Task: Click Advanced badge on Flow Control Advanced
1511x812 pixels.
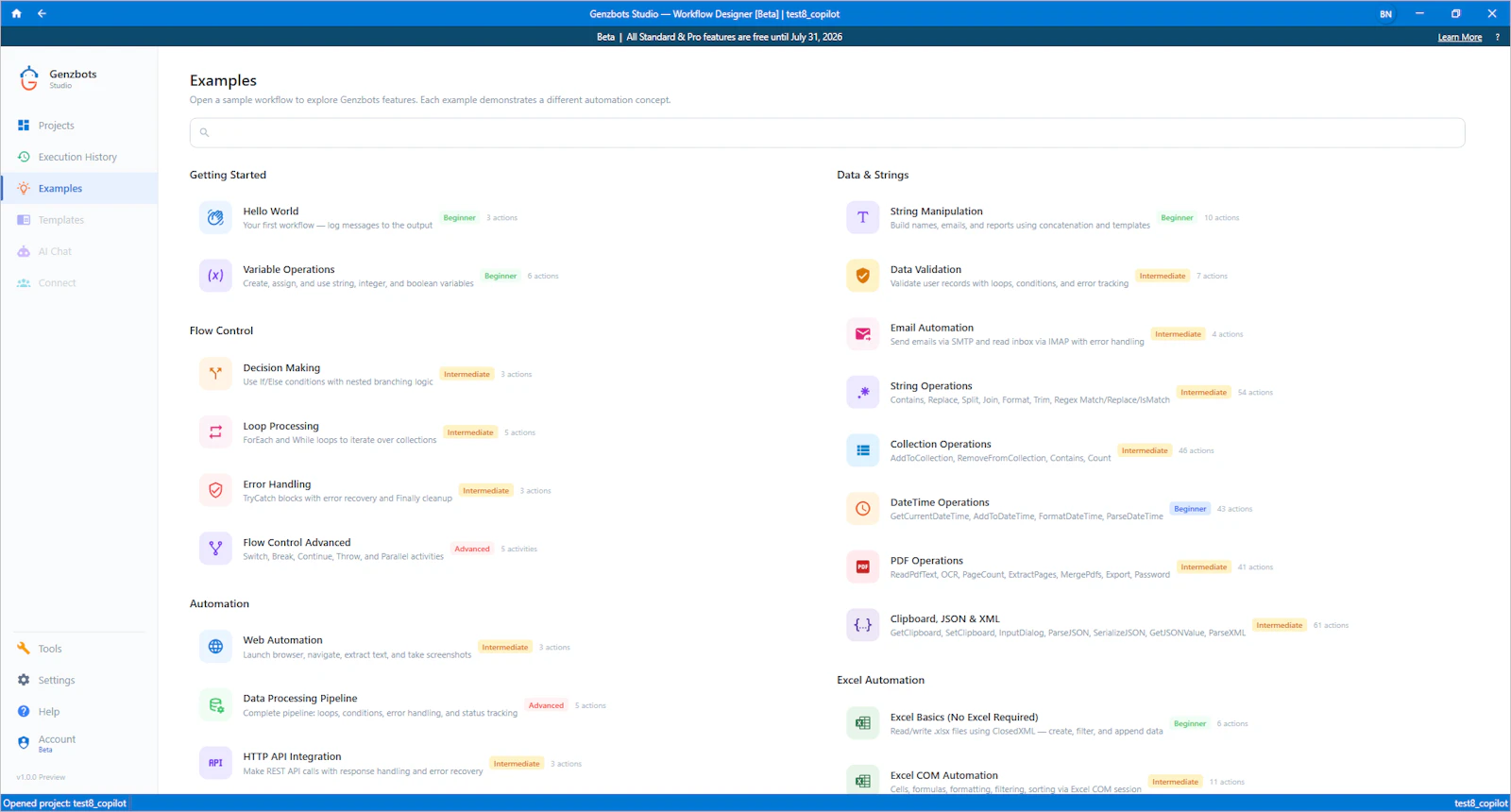Action: pyautogui.click(x=472, y=549)
